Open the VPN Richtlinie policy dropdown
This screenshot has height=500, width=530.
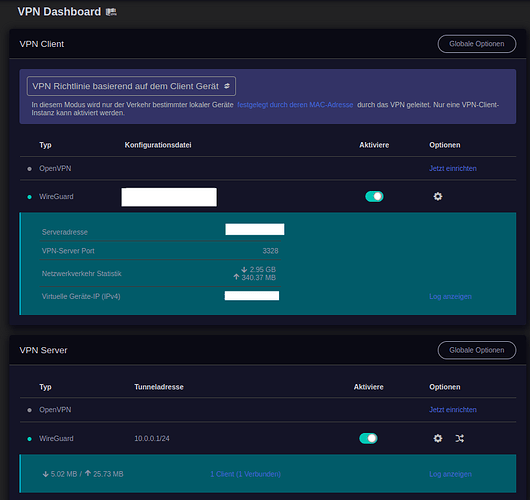131,86
